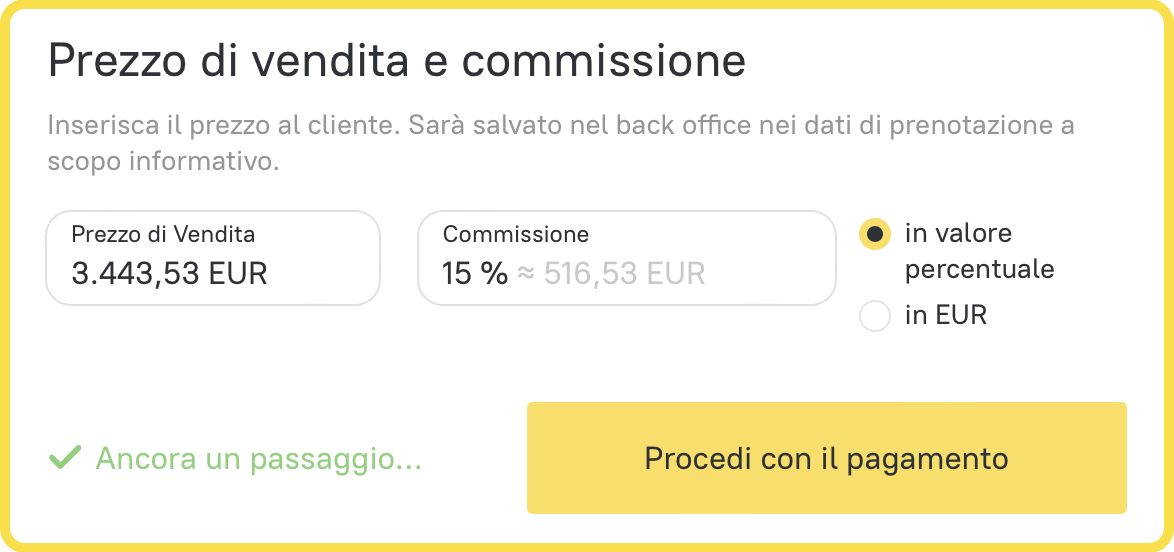Click the "scopo informativo" text line

pos(162,162)
